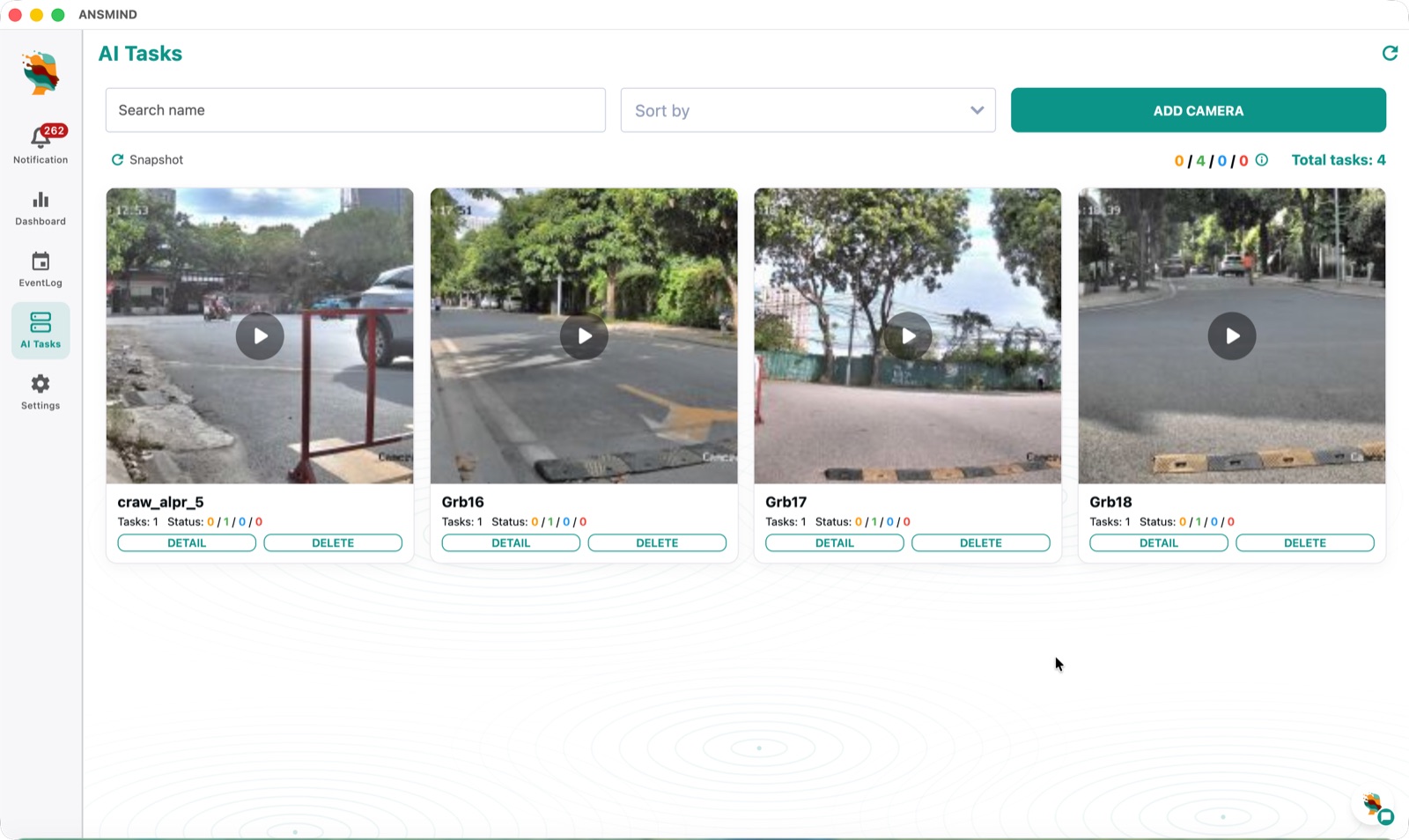Open Settings gear in sidebar
Viewport: 1409px width, 840px height.
(x=41, y=384)
